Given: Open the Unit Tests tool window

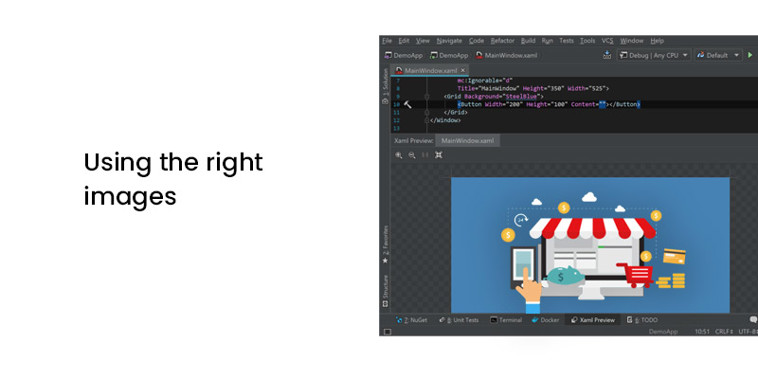Looking at the screenshot, I should tap(459, 320).
